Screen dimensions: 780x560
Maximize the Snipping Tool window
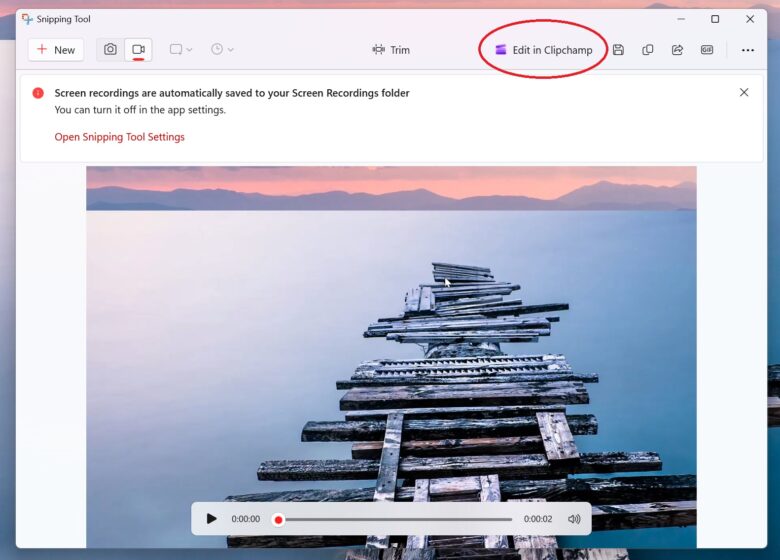pyautogui.click(x=714, y=19)
